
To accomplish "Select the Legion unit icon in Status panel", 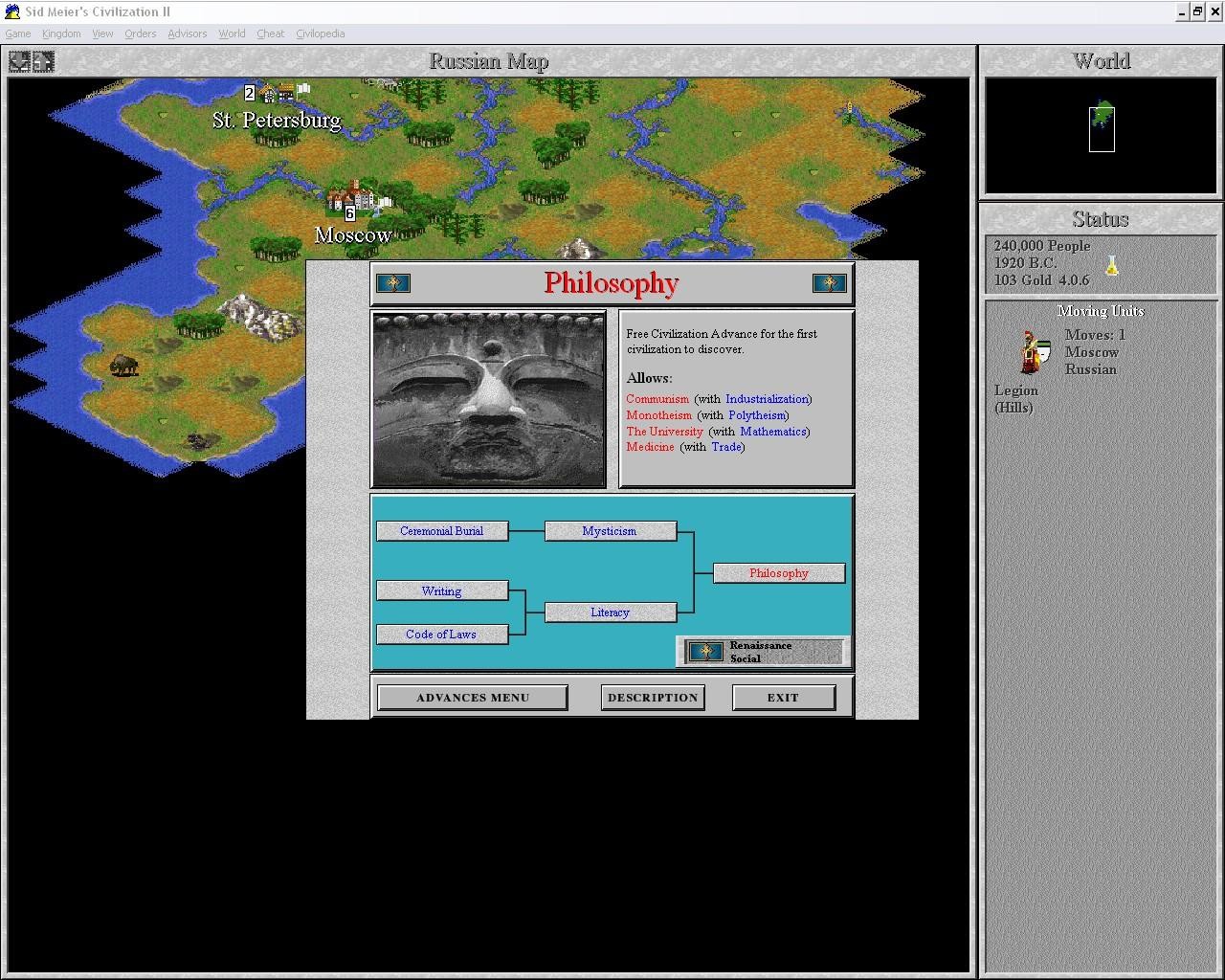I will [x=1035, y=352].
